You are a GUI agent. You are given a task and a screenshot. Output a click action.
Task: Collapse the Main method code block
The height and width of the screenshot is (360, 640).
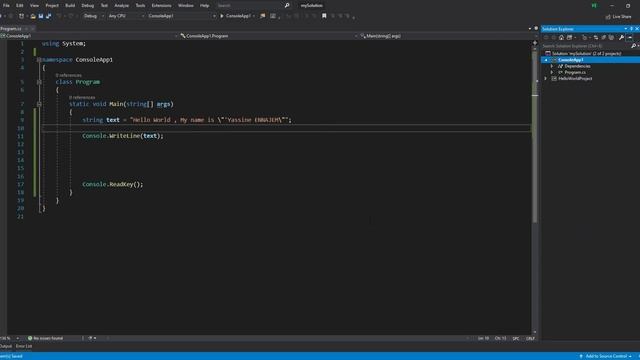point(39,104)
